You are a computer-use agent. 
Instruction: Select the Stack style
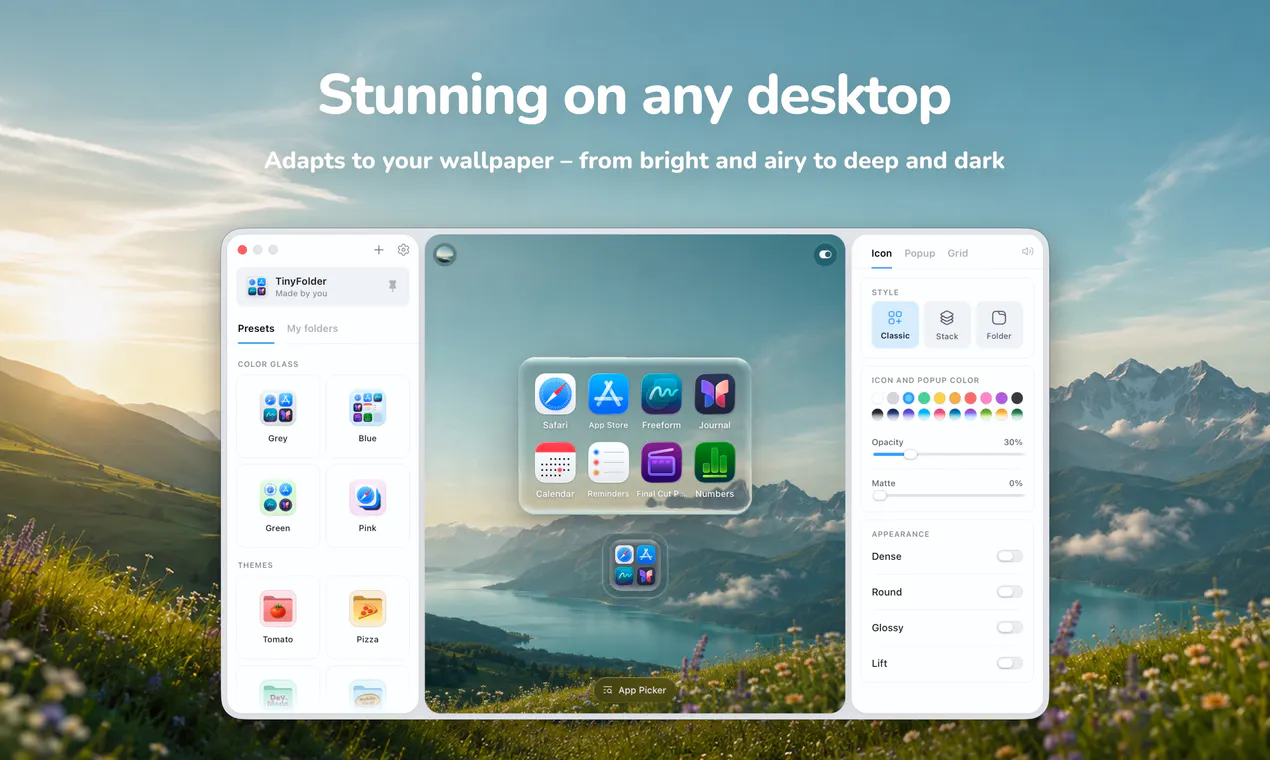click(x=947, y=325)
